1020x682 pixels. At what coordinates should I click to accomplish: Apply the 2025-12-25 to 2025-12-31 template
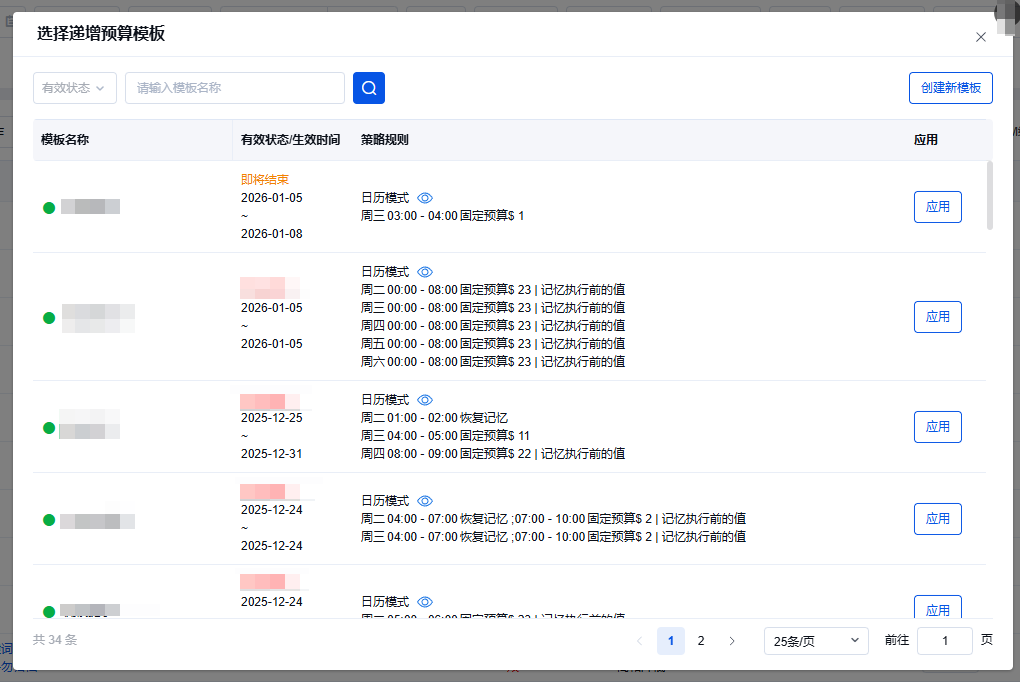click(937, 427)
